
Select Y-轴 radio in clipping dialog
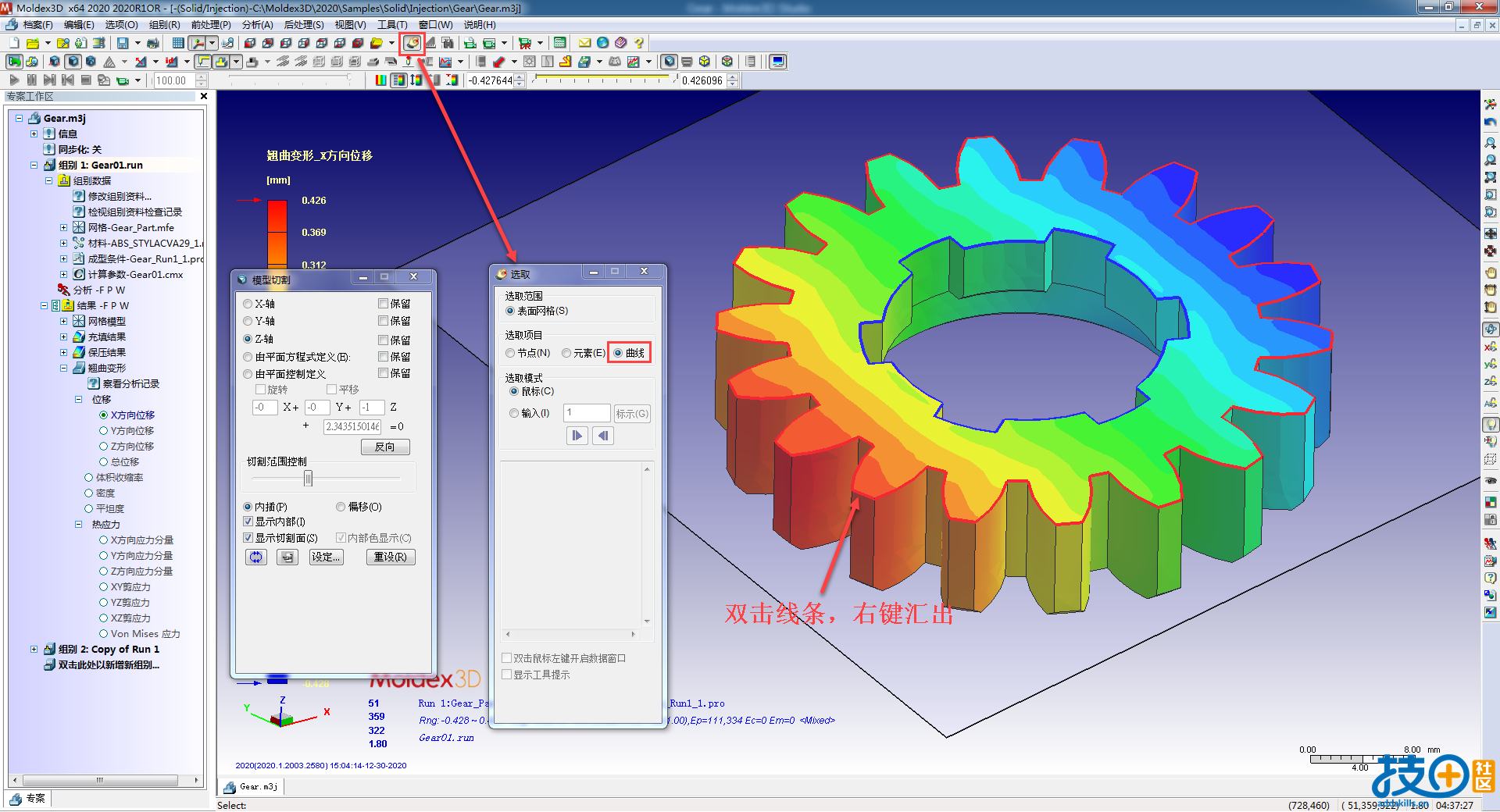tap(248, 321)
